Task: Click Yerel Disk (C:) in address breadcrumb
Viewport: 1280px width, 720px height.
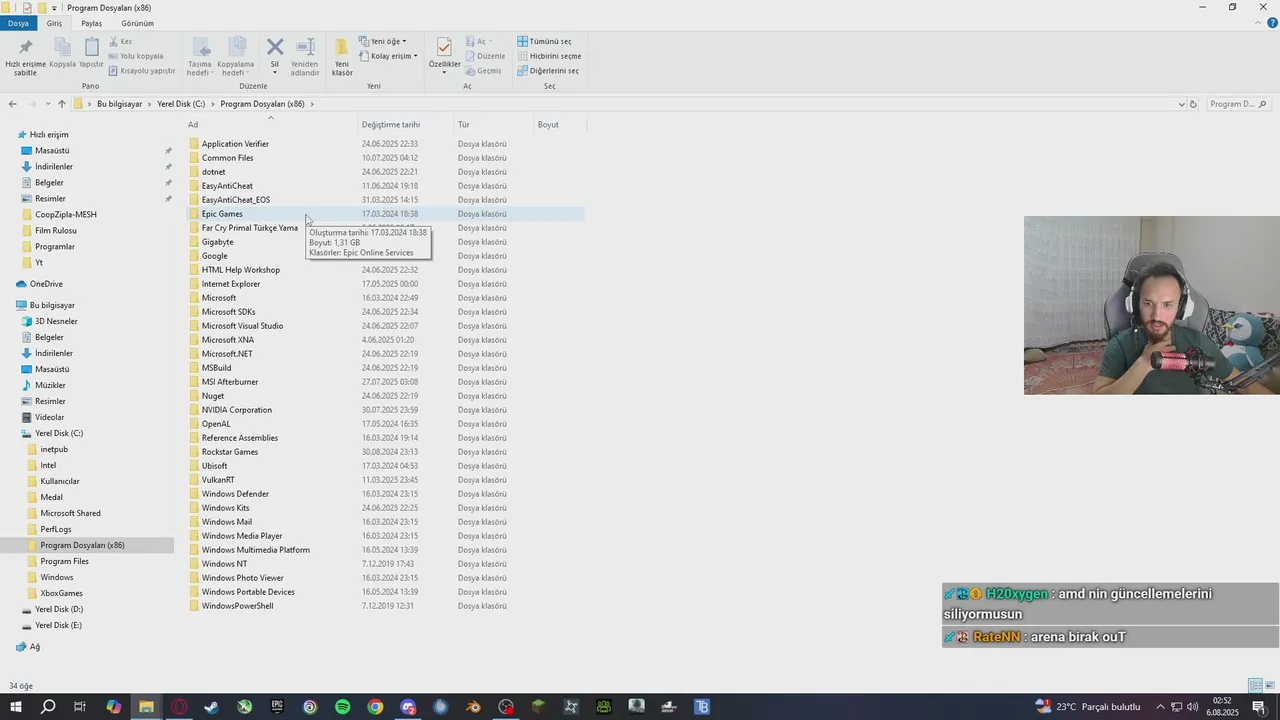Action: (181, 104)
